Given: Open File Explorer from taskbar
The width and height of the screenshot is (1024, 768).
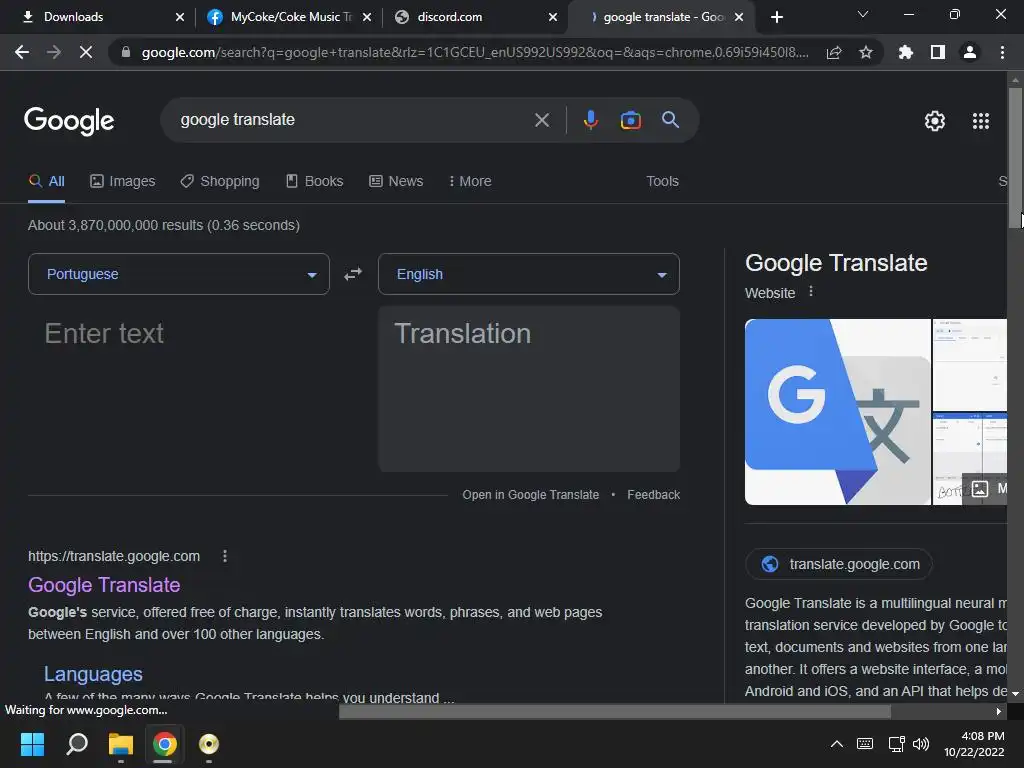Looking at the screenshot, I should tap(121, 744).
